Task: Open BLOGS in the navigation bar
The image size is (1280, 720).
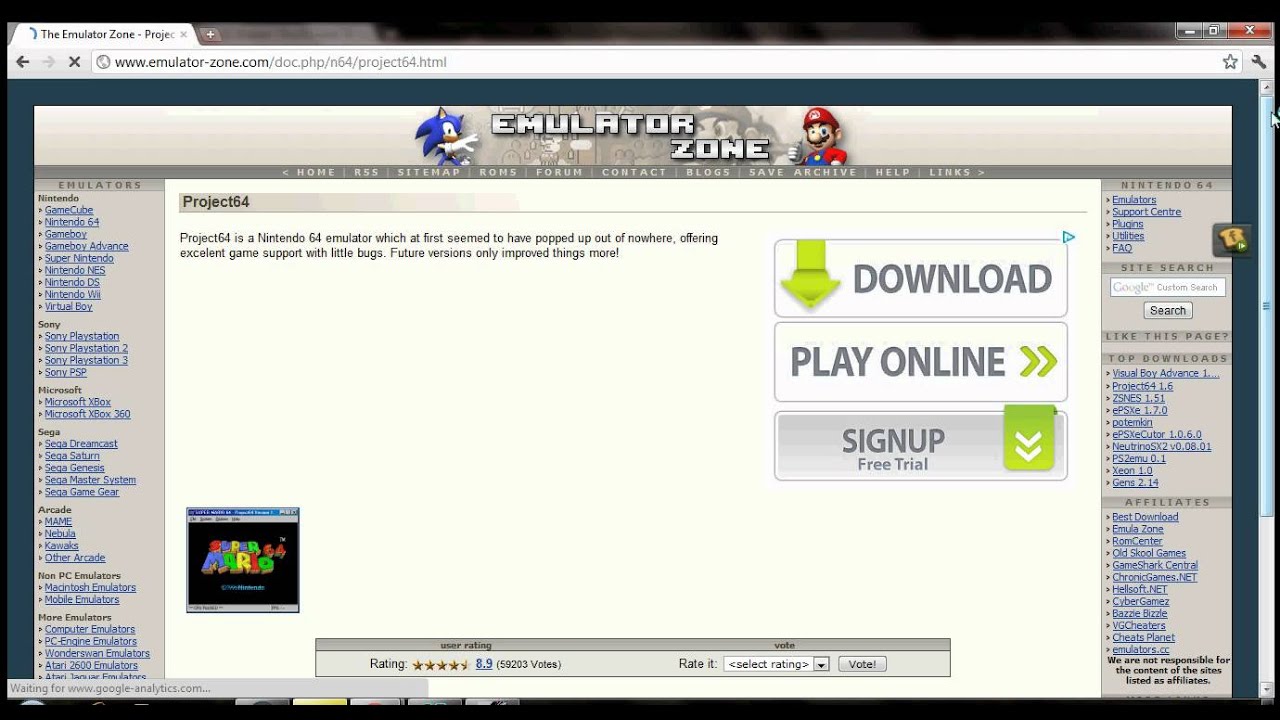Action: point(709,172)
